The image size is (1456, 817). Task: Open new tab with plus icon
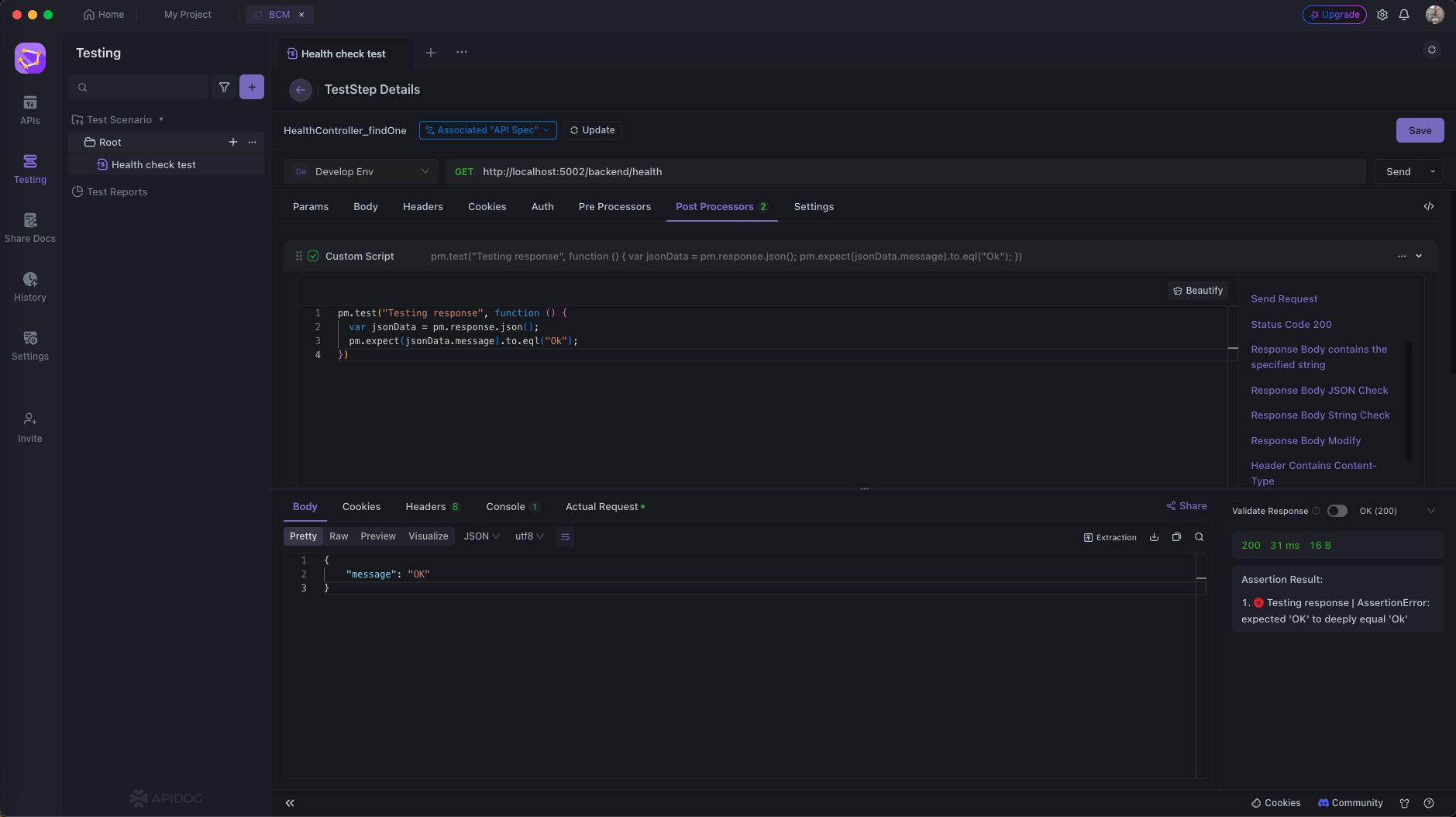click(431, 53)
